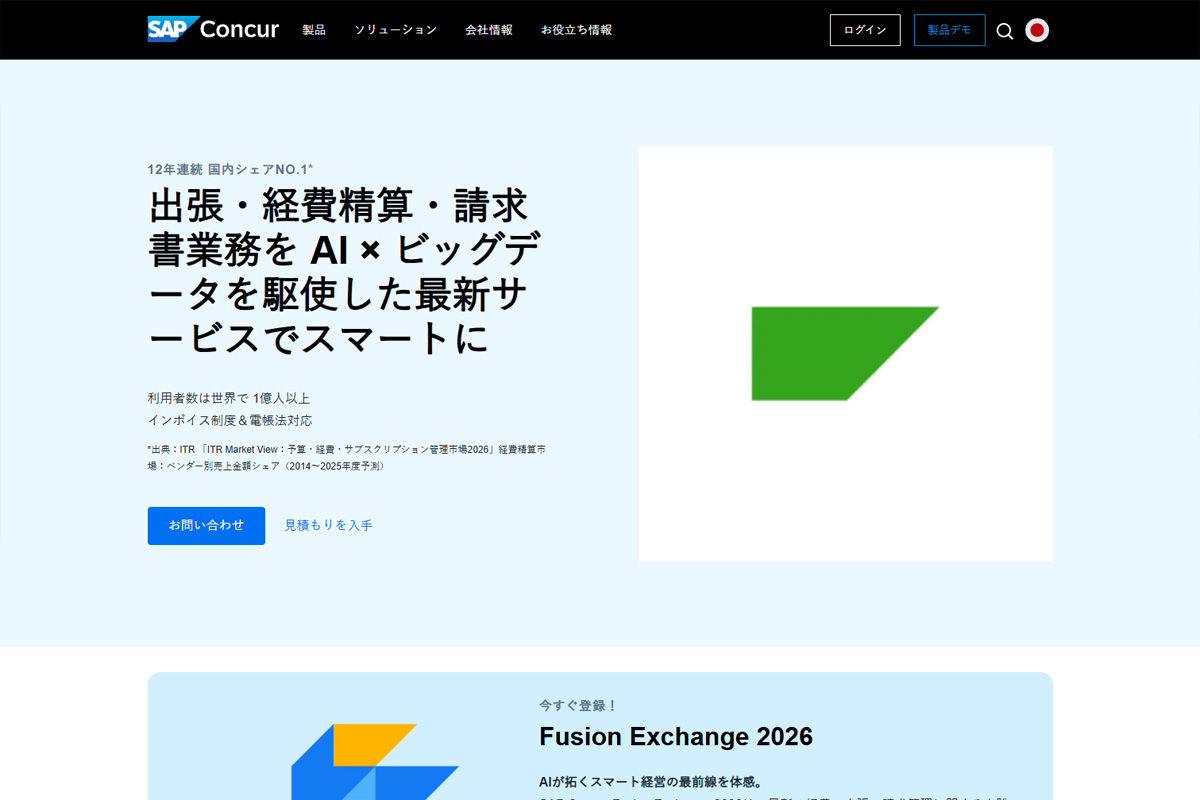1200x800 pixels.
Task: Click the ログイン button
Action: pyautogui.click(x=865, y=30)
